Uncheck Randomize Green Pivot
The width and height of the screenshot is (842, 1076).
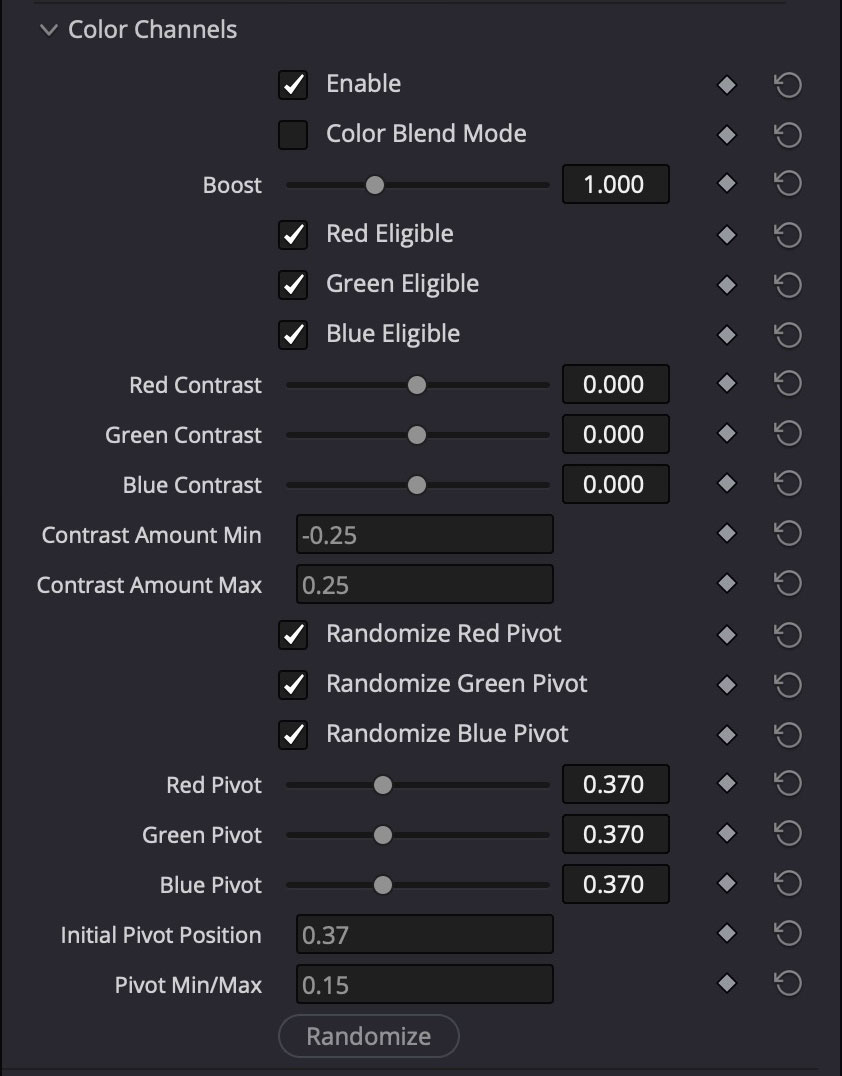click(293, 684)
